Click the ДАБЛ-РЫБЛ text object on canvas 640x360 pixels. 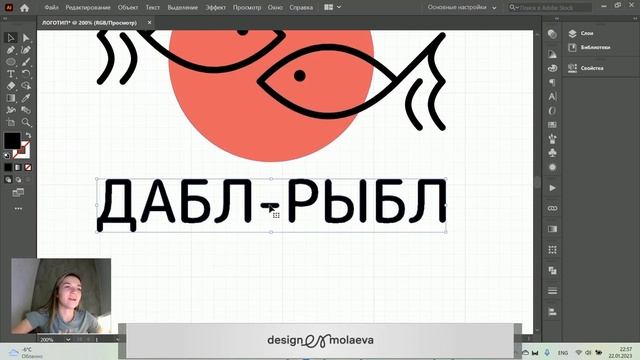271,205
